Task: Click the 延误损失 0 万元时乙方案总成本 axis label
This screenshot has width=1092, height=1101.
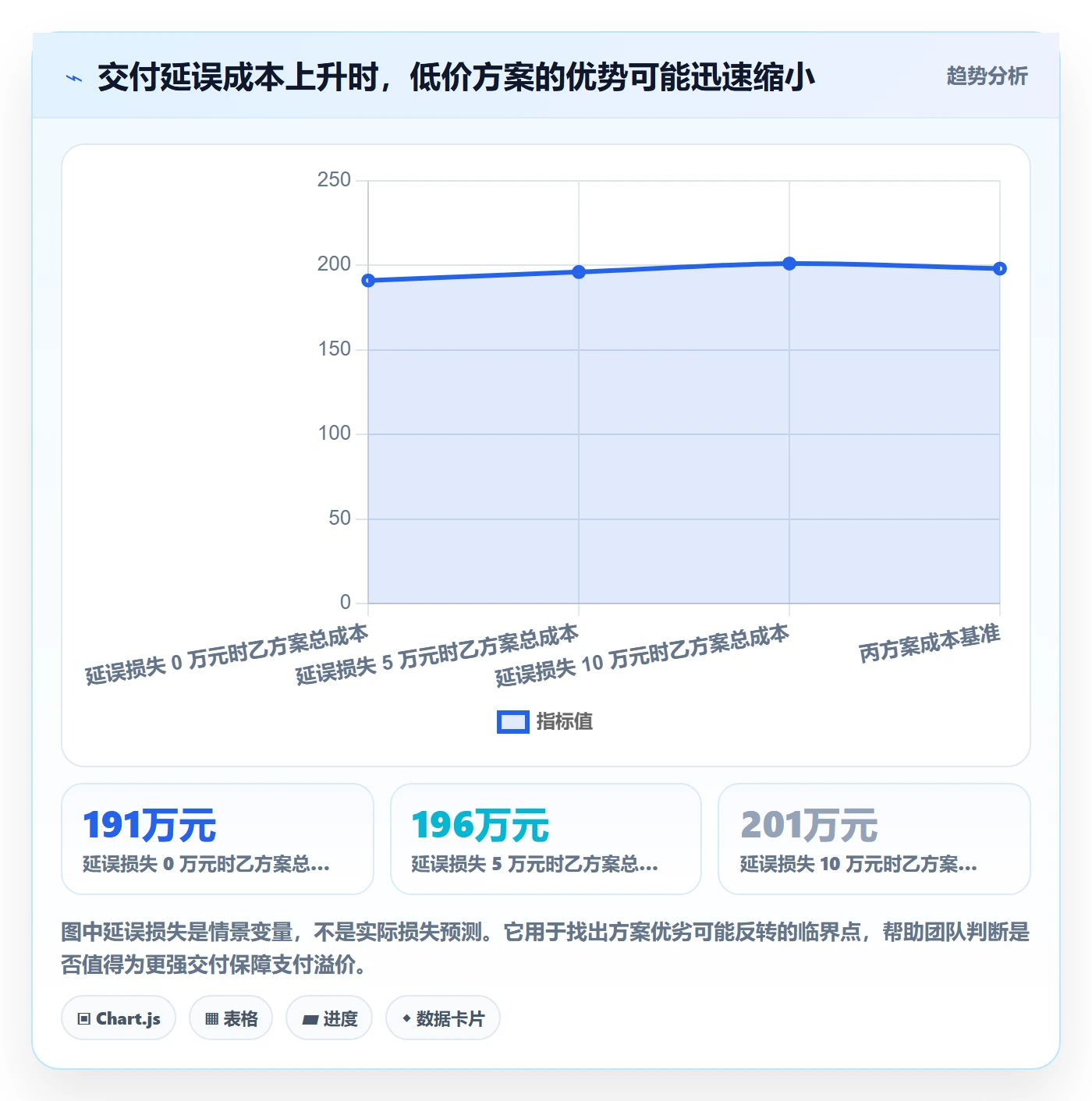Action: pos(226,655)
